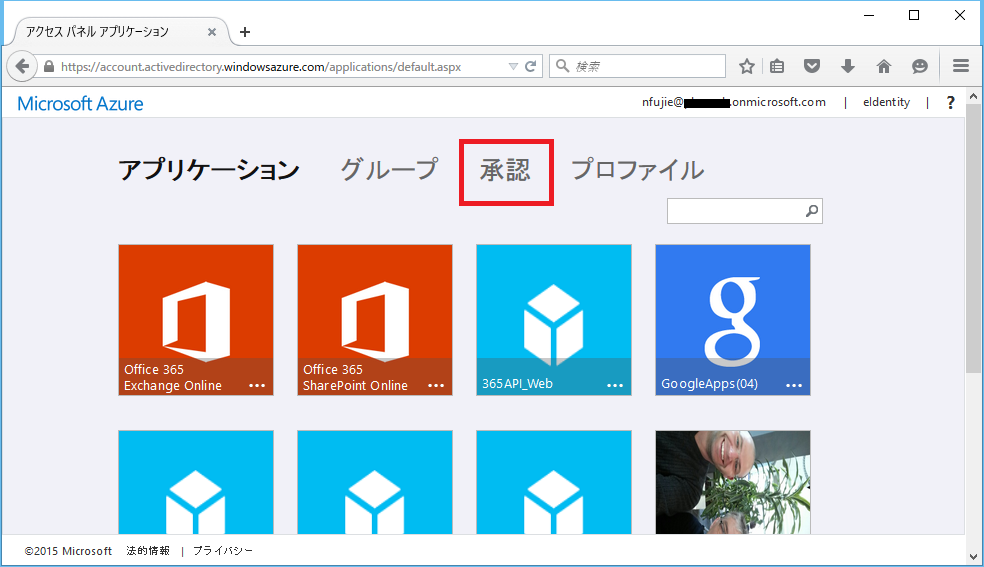The image size is (984, 567).
Task: Maximize the browser window
Action: [x=914, y=15]
